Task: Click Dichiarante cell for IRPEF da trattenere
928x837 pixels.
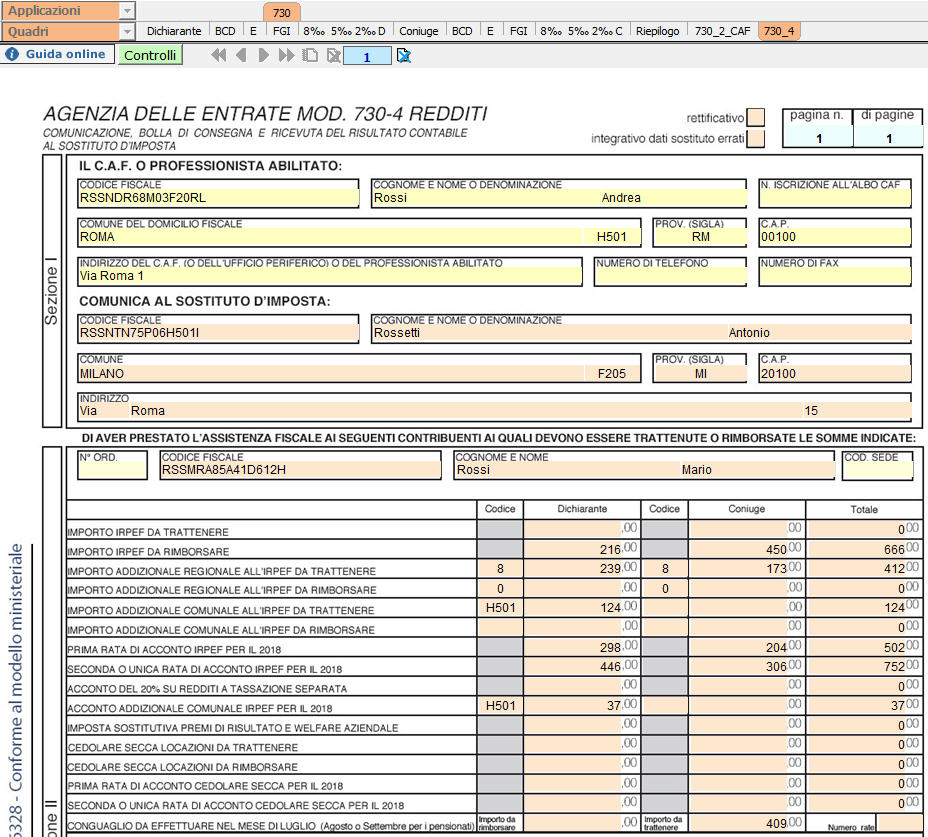Action: click(x=582, y=529)
